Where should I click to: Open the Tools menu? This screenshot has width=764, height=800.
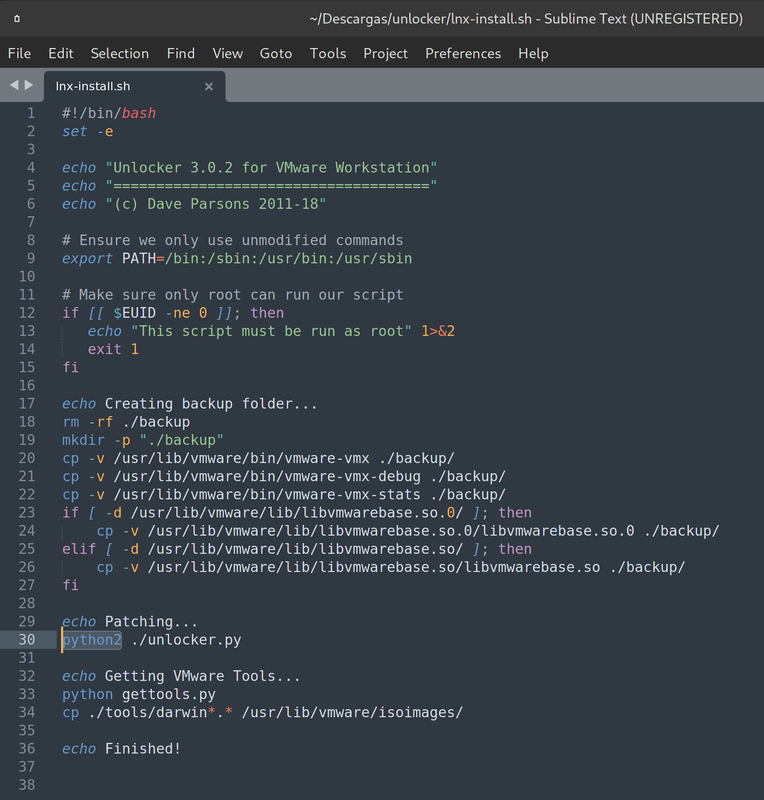click(x=328, y=53)
